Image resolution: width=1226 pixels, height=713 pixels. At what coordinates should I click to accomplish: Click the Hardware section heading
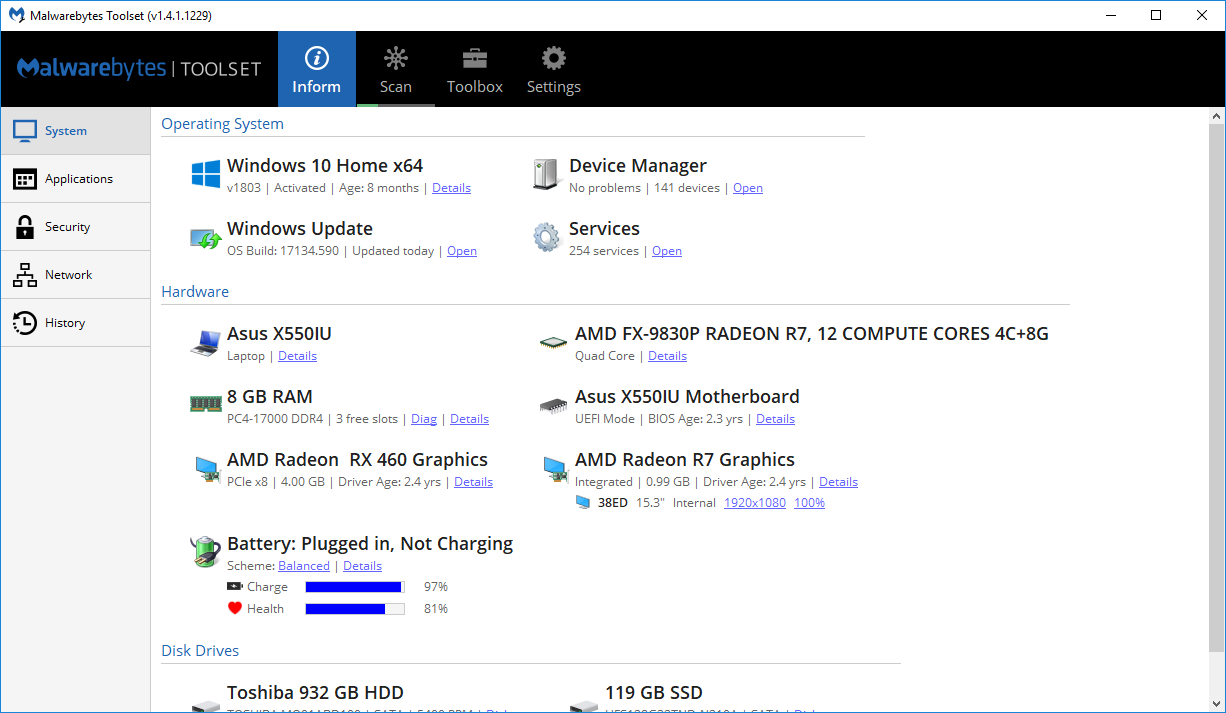coord(195,292)
